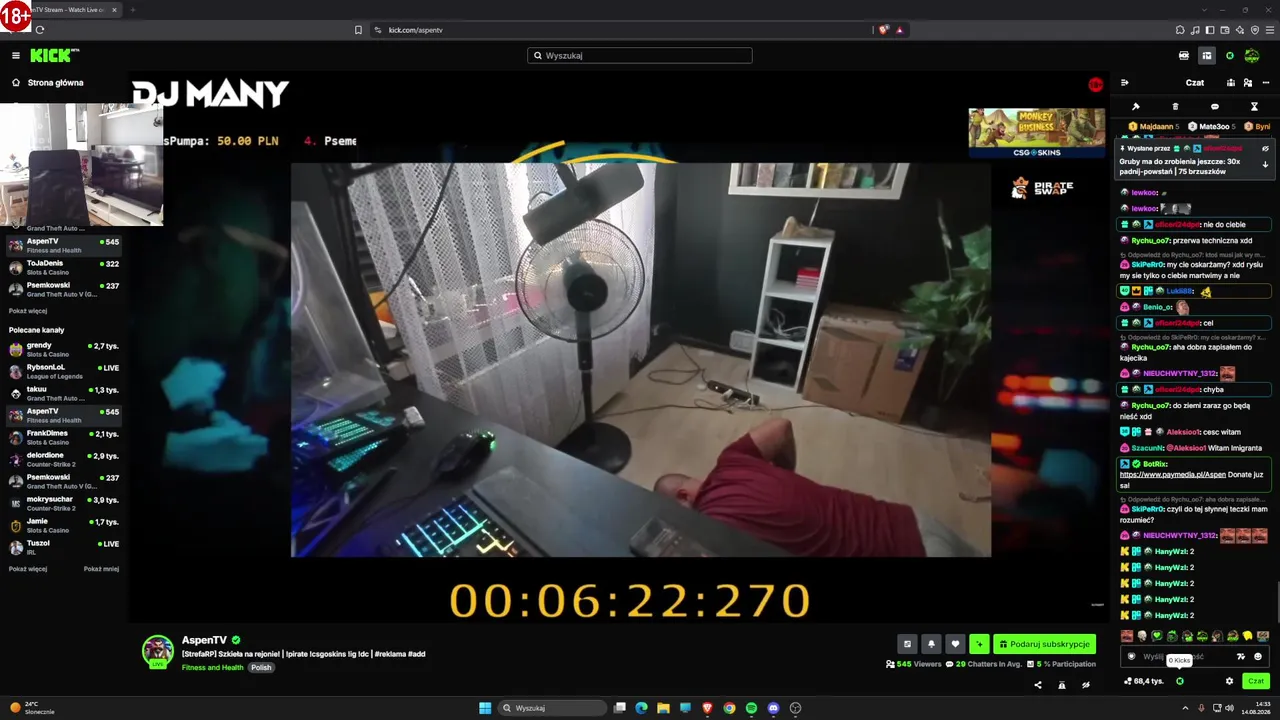Toggle chat translation icon
Screen dimensions: 1280x720
pos(1241,657)
